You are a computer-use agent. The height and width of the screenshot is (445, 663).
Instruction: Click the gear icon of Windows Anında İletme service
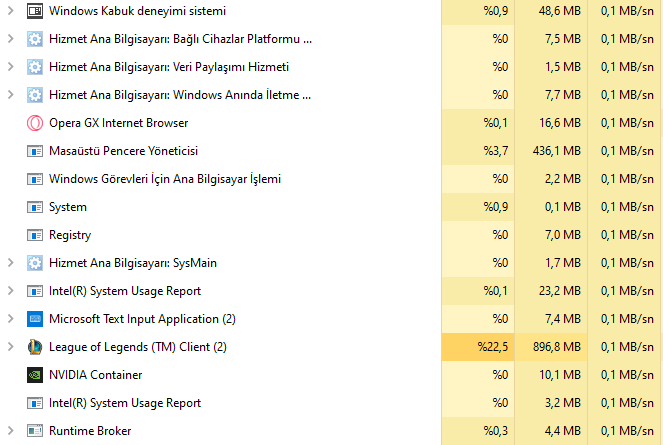click(35, 95)
